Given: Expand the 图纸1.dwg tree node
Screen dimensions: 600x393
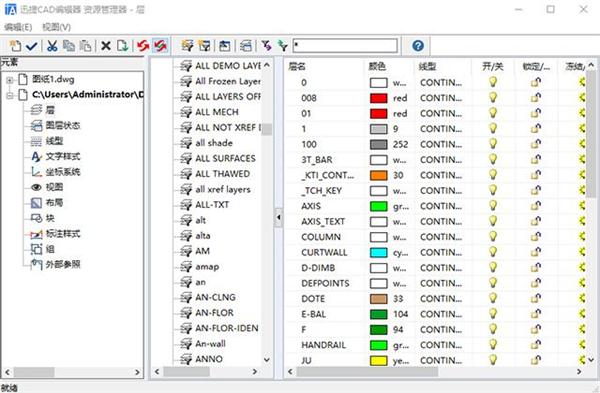Looking at the screenshot, I should tap(10, 80).
